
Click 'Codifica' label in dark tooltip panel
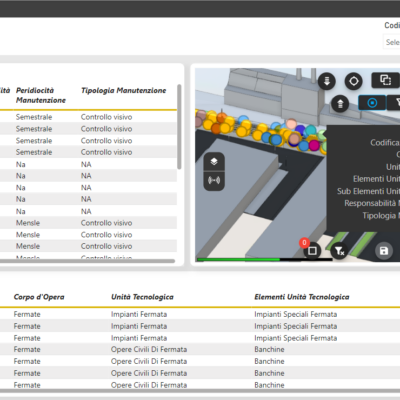point(385,143)
